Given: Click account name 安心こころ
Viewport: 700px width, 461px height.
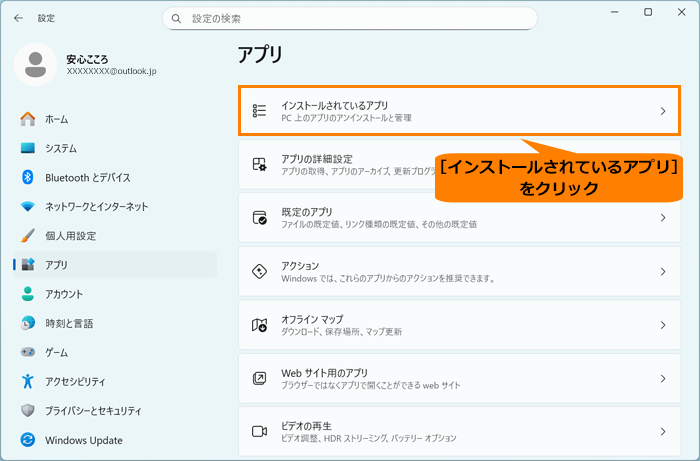Looking at the screenshot, I should pos(87,59).
